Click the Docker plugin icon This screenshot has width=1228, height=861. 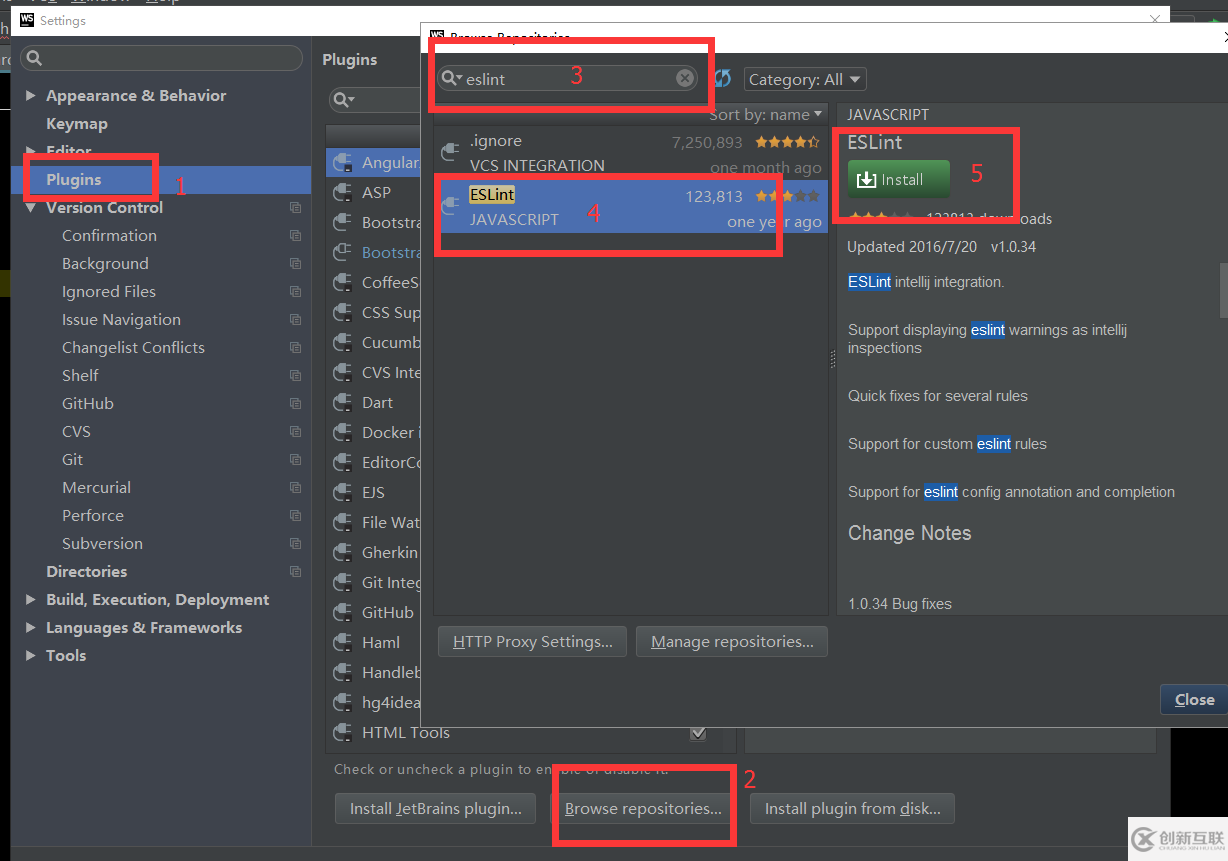342,432
